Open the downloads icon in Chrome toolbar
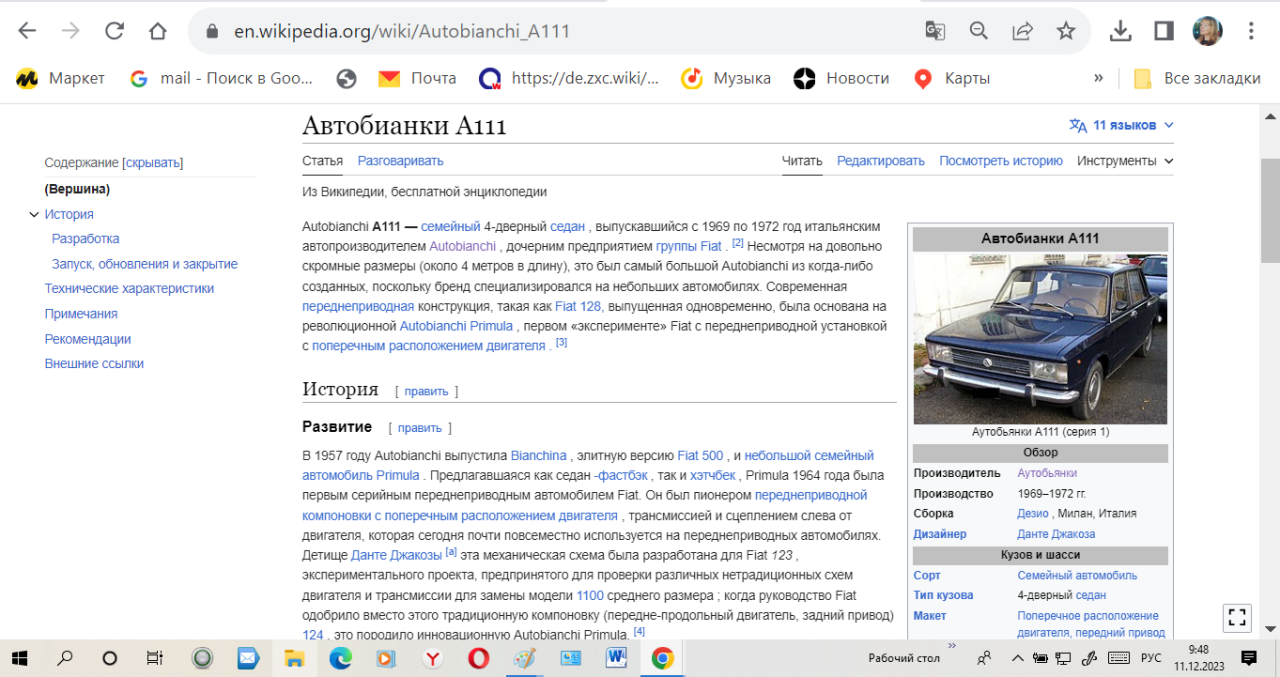 (x=1120, y=31)
